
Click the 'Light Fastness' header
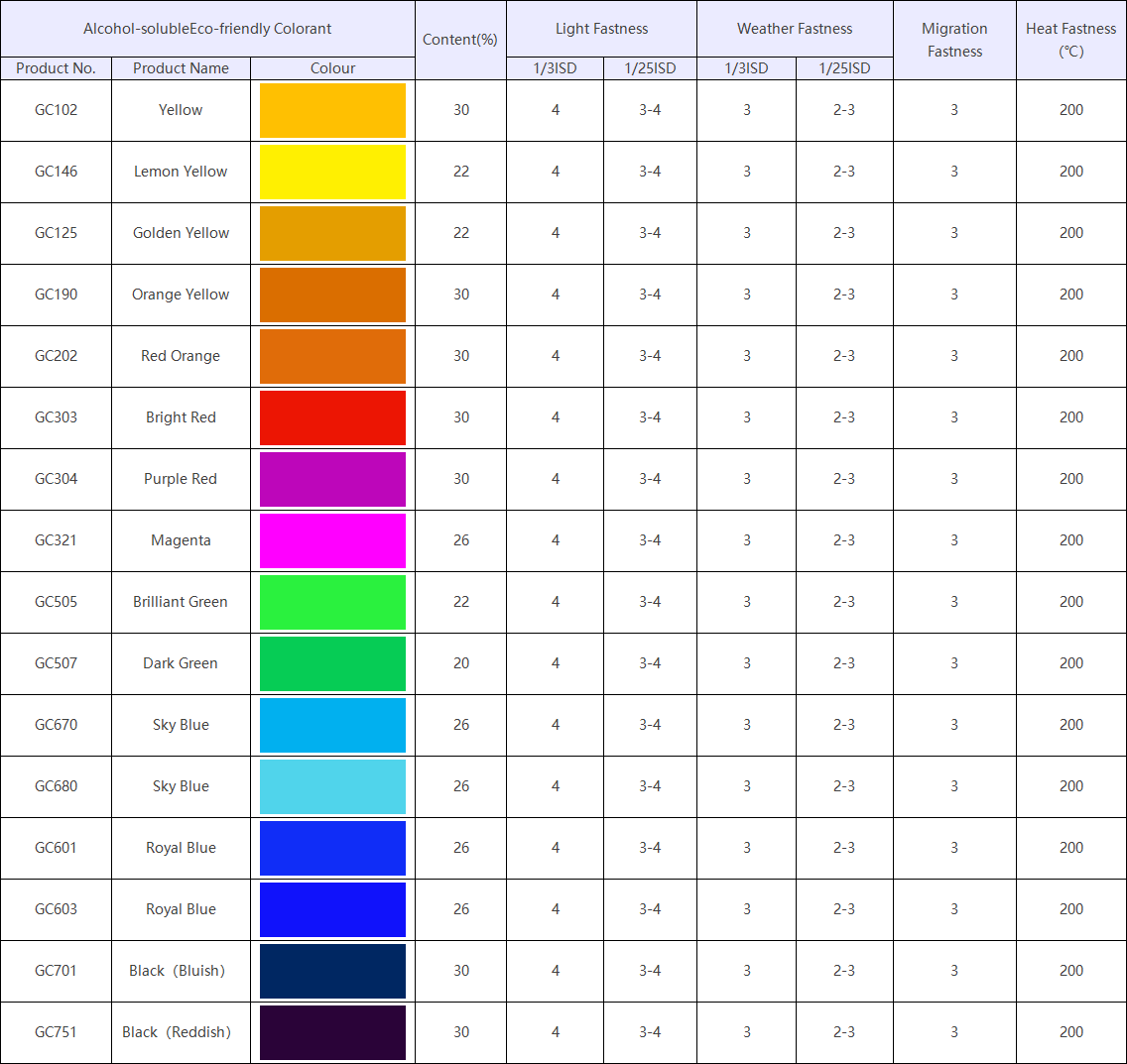click(x=601, y=29)
